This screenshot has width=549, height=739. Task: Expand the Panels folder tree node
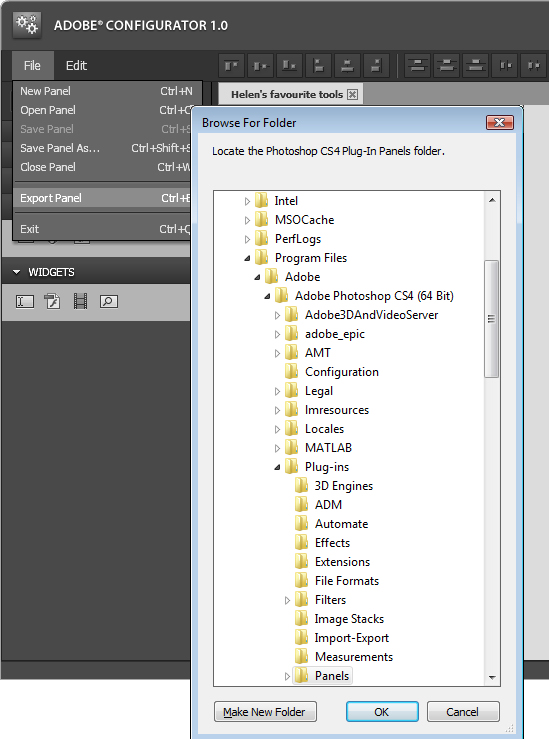[x=287, y=676]
